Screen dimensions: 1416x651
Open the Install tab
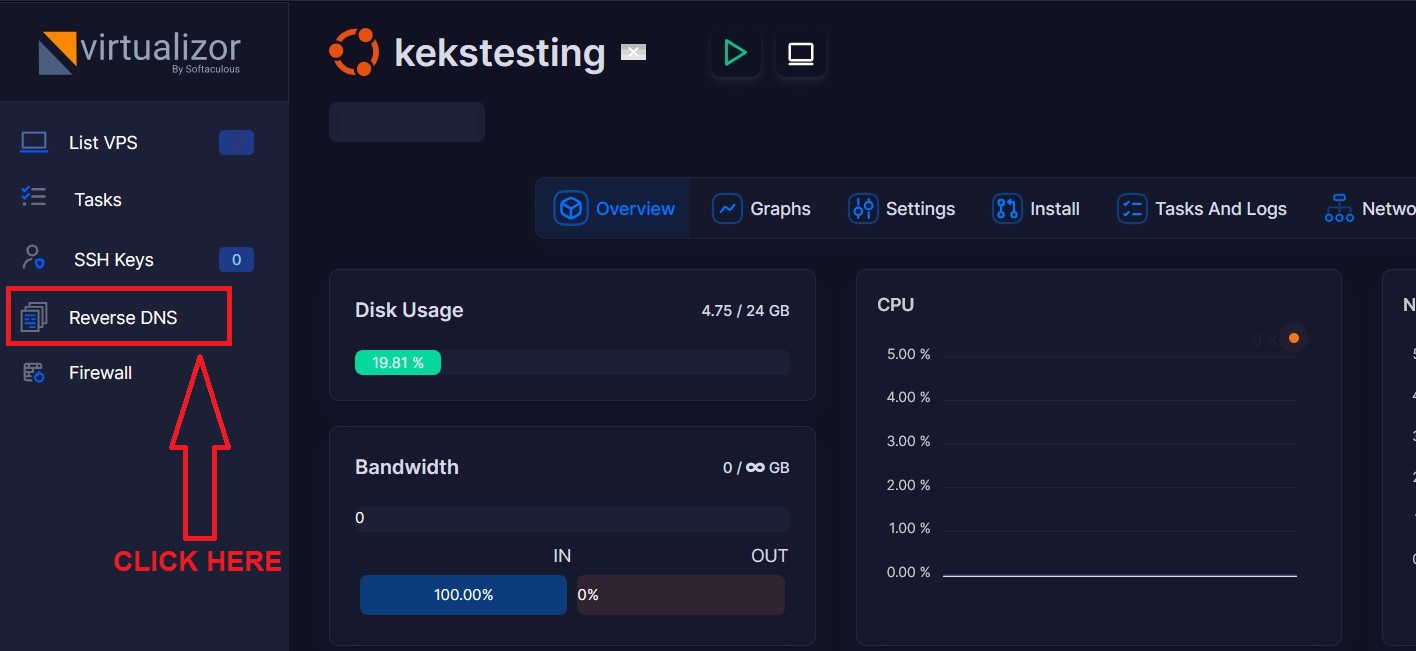coord(1036,209)
